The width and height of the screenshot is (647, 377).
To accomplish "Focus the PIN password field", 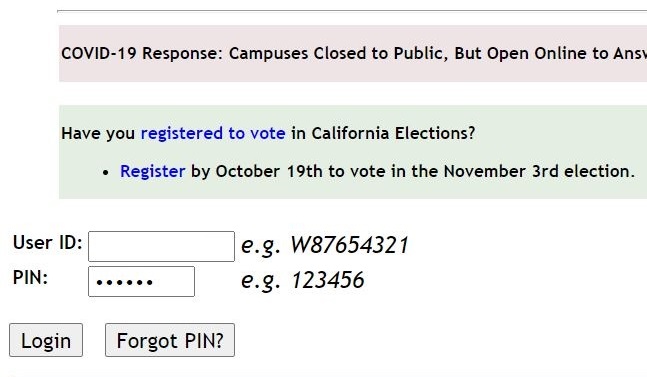I will click(142, 281).
